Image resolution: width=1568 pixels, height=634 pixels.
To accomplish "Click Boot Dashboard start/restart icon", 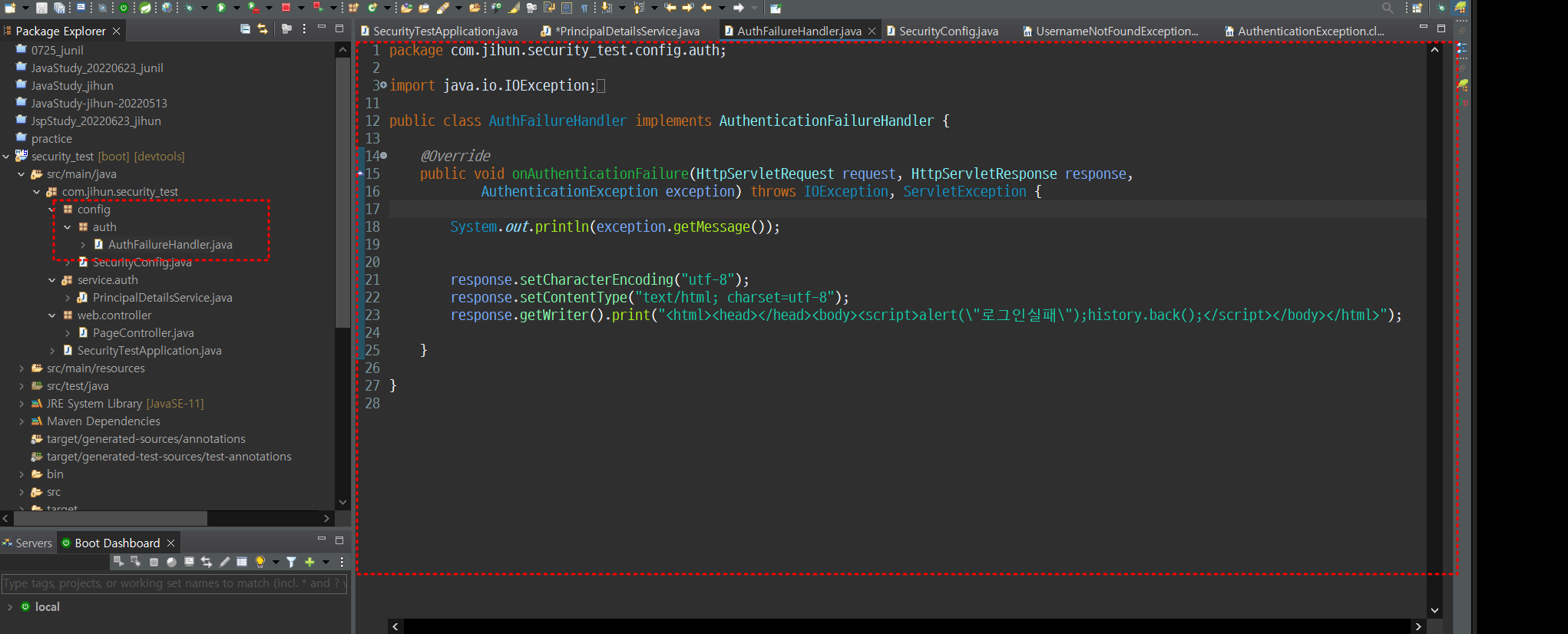I will click(118, 562).
